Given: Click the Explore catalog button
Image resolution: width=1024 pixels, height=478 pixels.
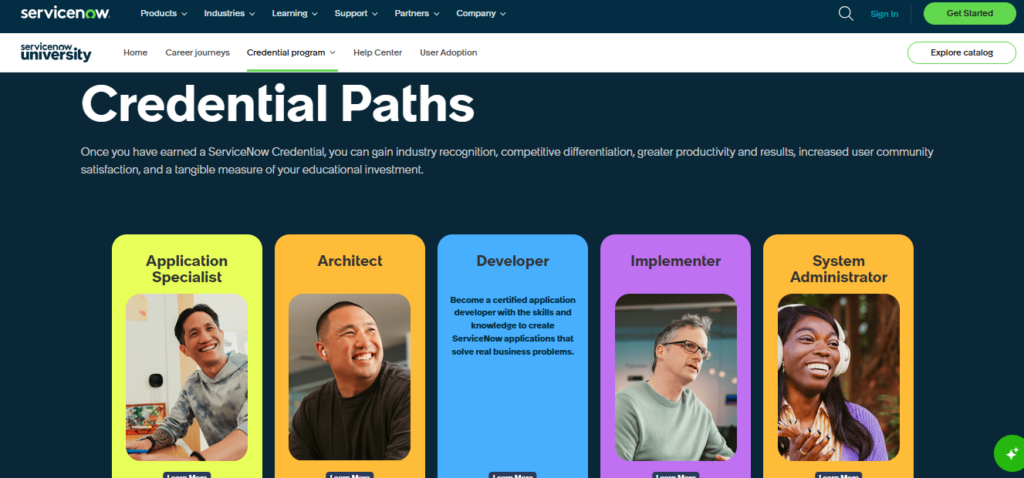Looking at the screenshot, I should click(962, 52).
